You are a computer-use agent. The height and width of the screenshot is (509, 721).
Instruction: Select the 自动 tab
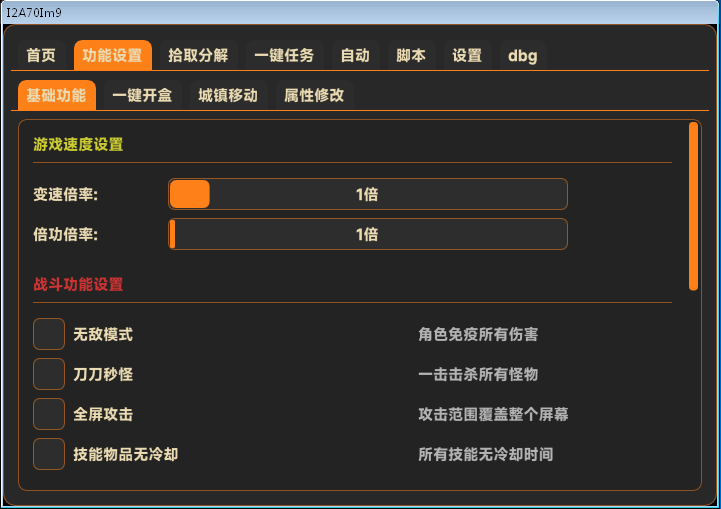[355, 55]
